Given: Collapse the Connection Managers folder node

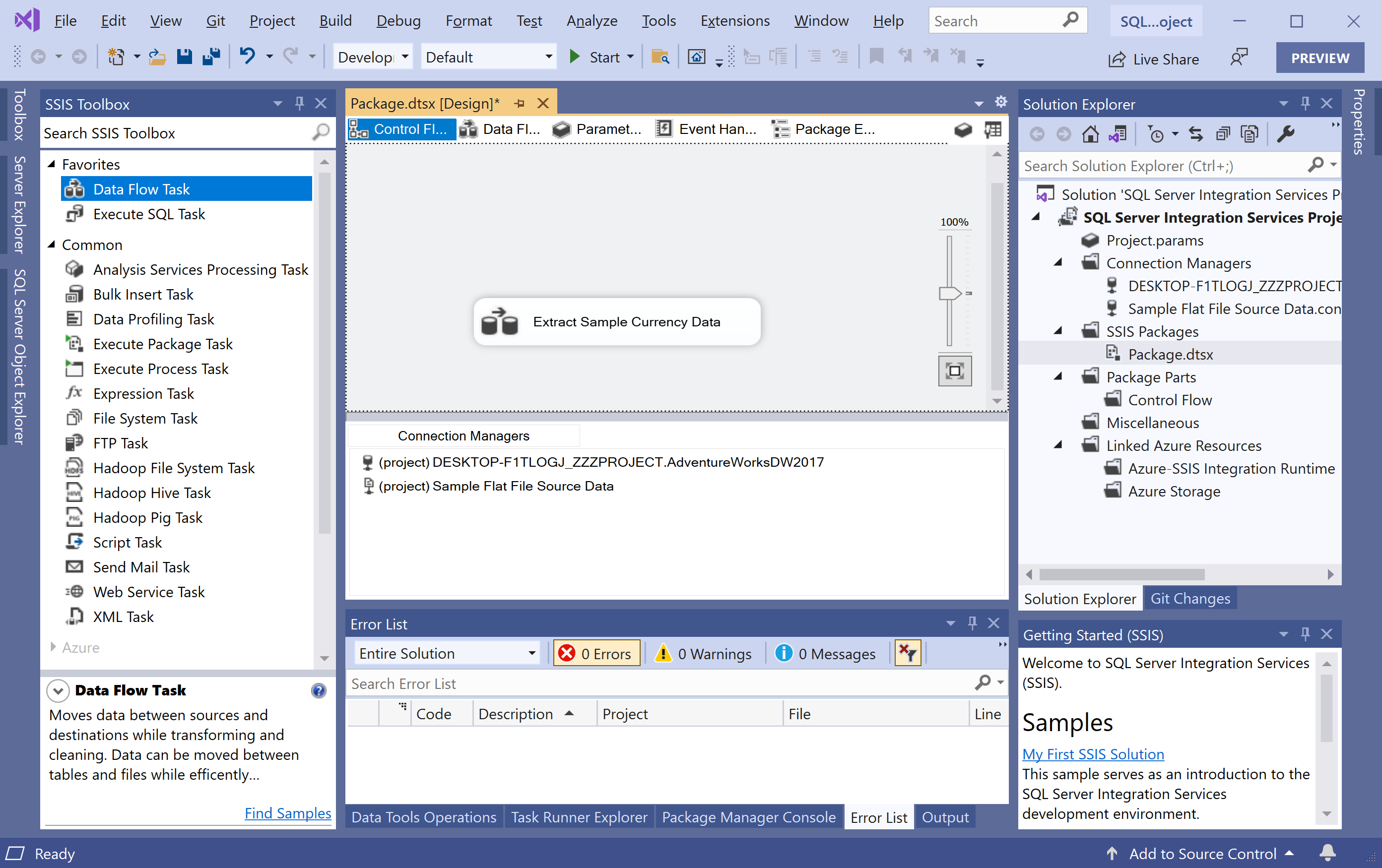Looking at the screenshot, I should coord(1058,263).
